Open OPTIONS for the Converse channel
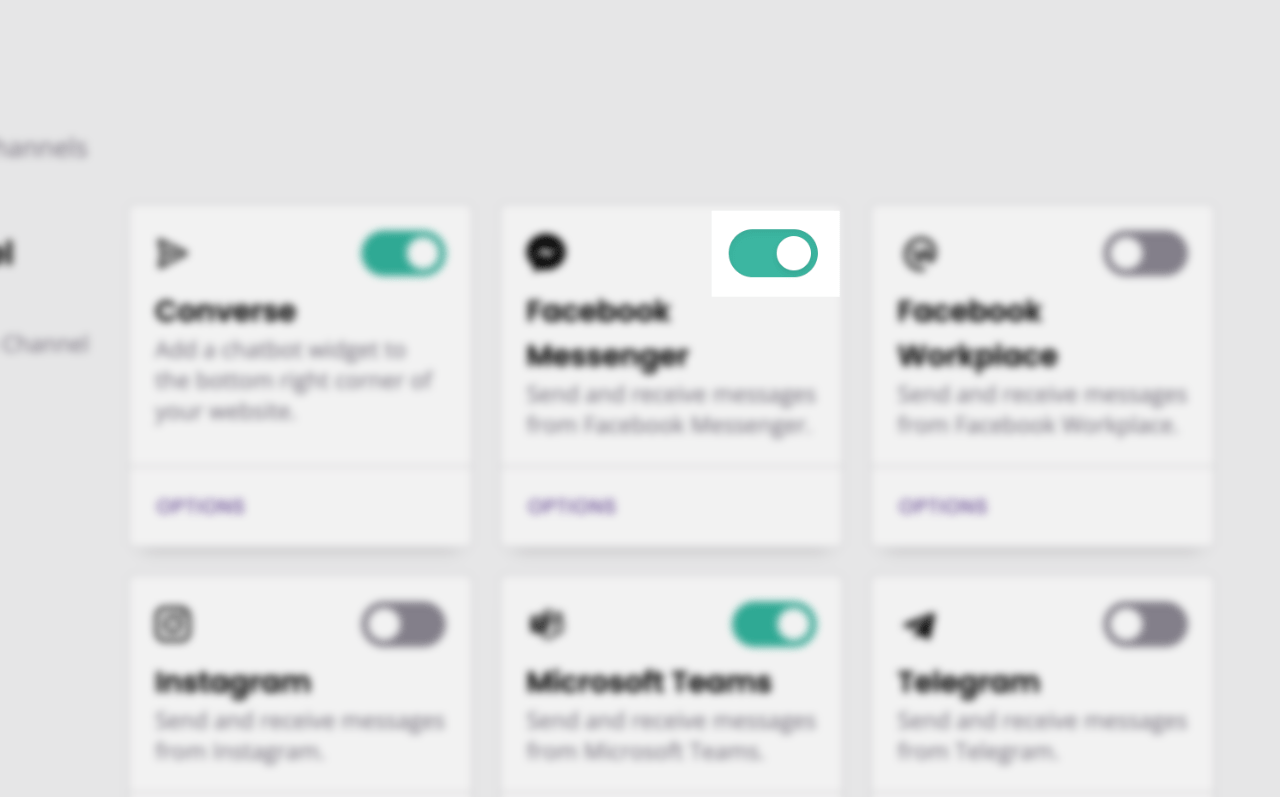This screenshot has height=797, width=1280. point(200,506)
